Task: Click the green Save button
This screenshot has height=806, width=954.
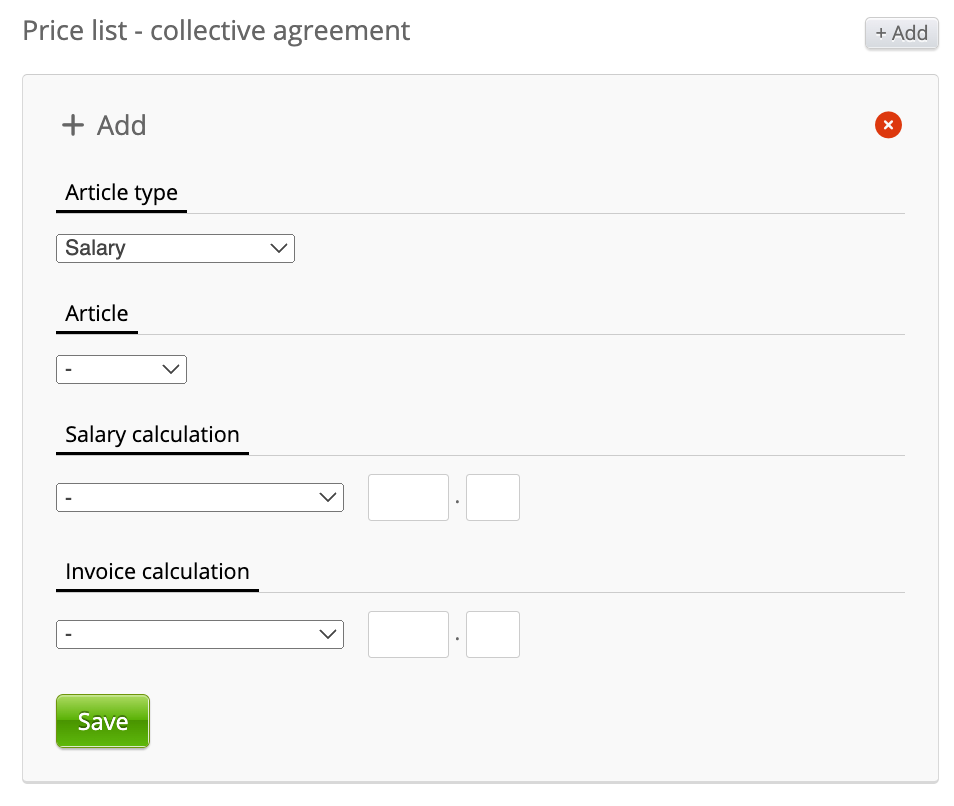Action: click(x=103, y=722)
